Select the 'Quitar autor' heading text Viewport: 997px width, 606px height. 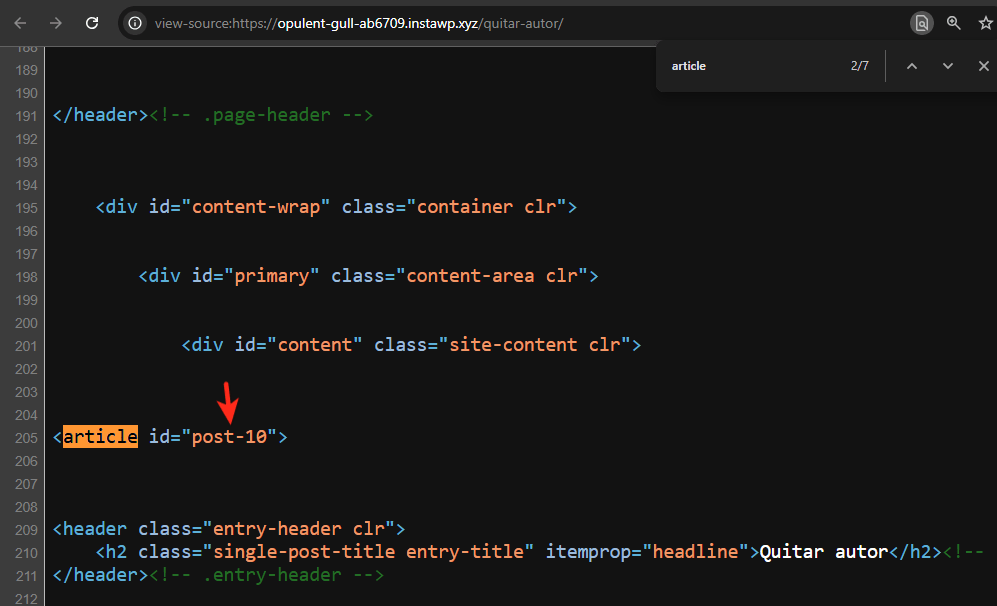pyautogui.click(x=822, y=551)
